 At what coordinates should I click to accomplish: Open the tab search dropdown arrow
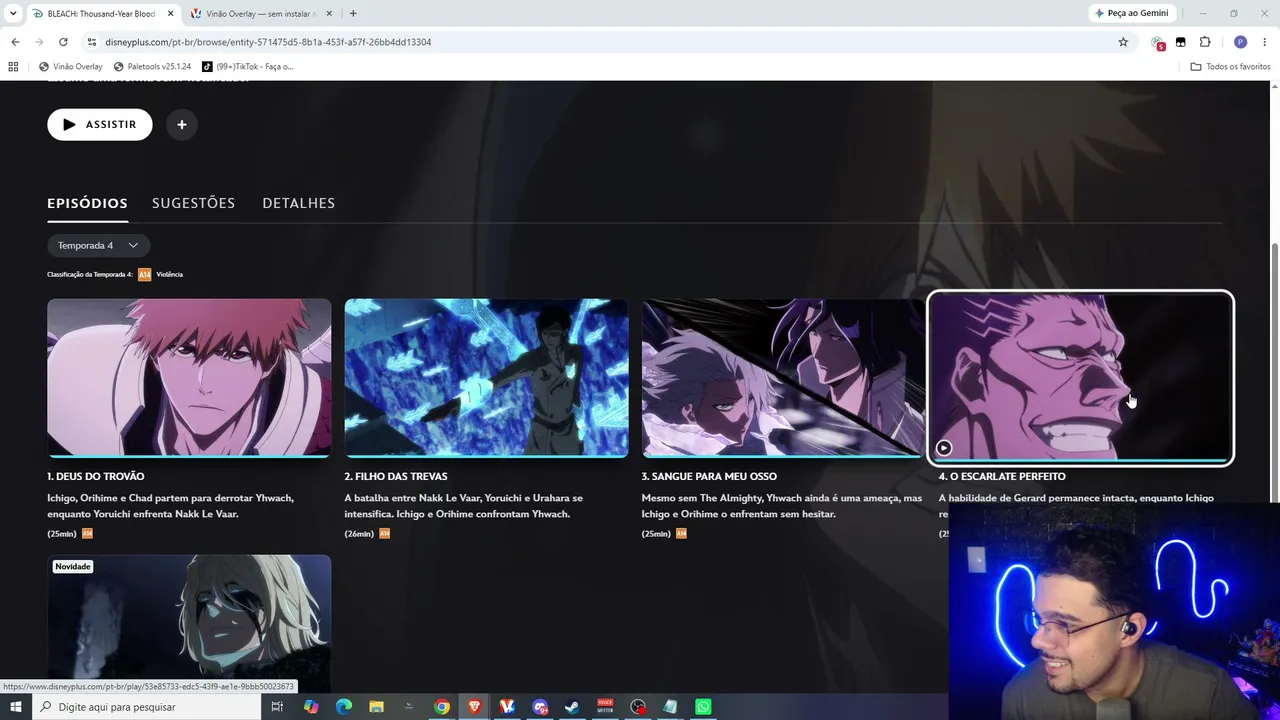click(x=13, y=14)
